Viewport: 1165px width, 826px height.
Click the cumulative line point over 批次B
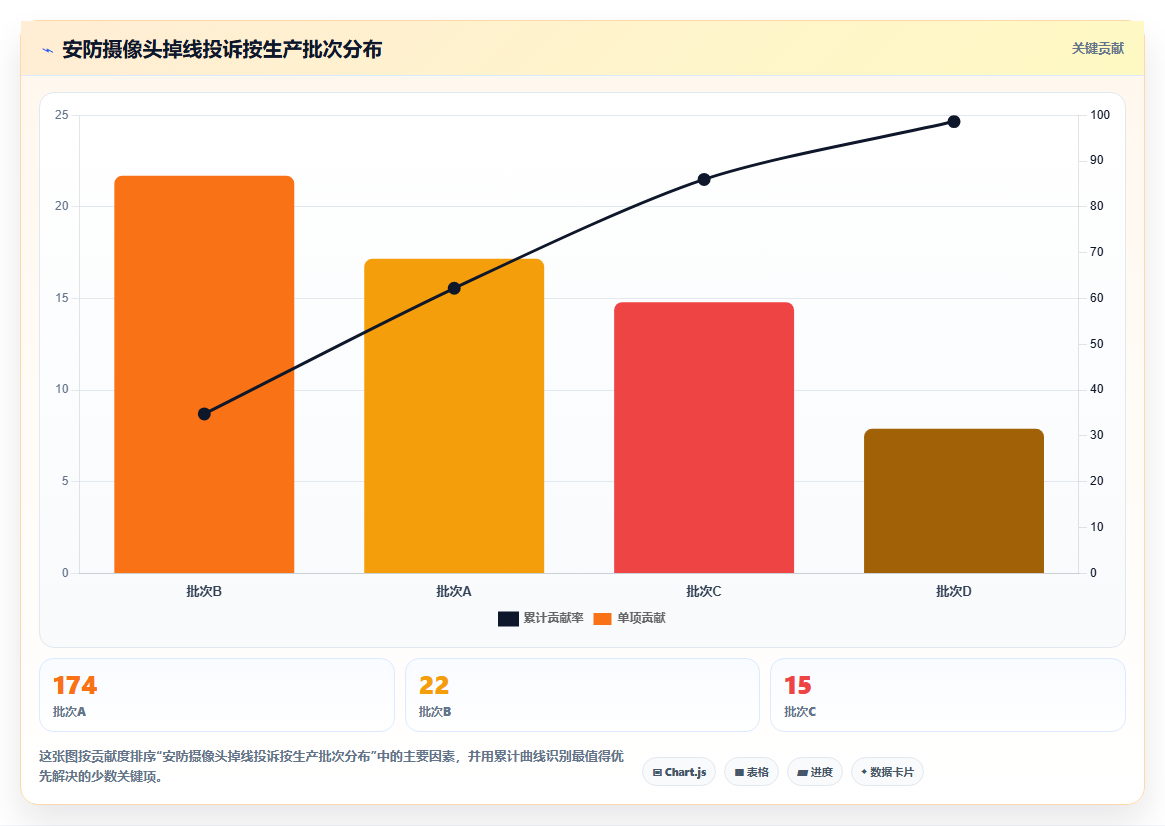204,414
